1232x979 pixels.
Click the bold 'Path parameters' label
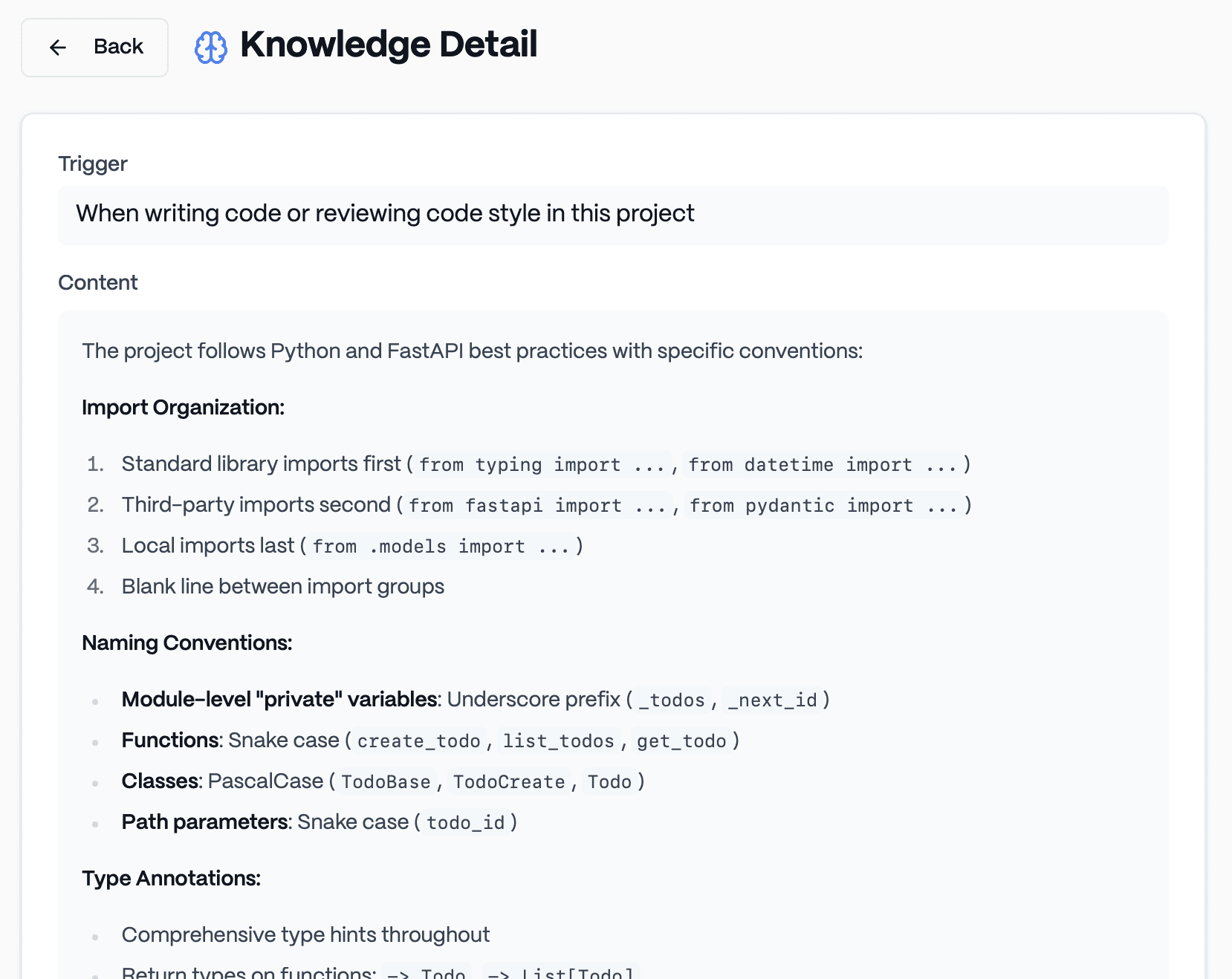pos(205,822)
